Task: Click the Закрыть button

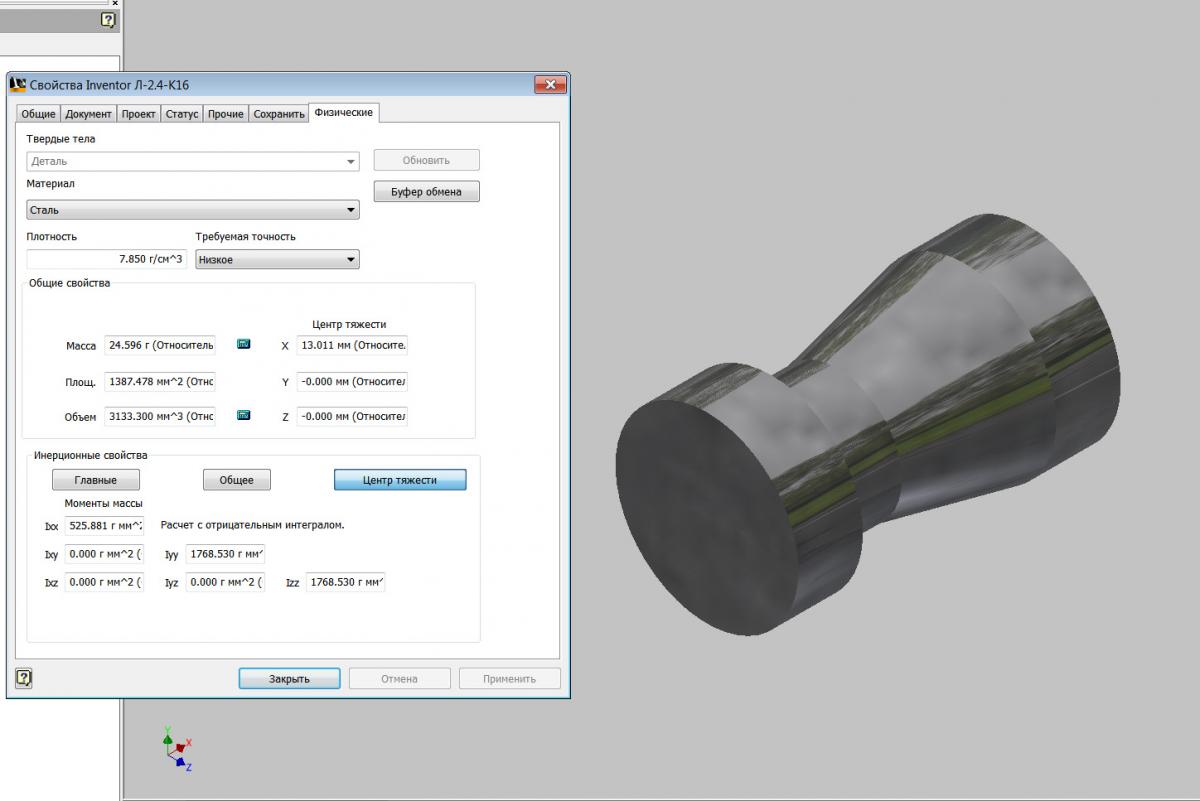Action: (x=289, y=678)
